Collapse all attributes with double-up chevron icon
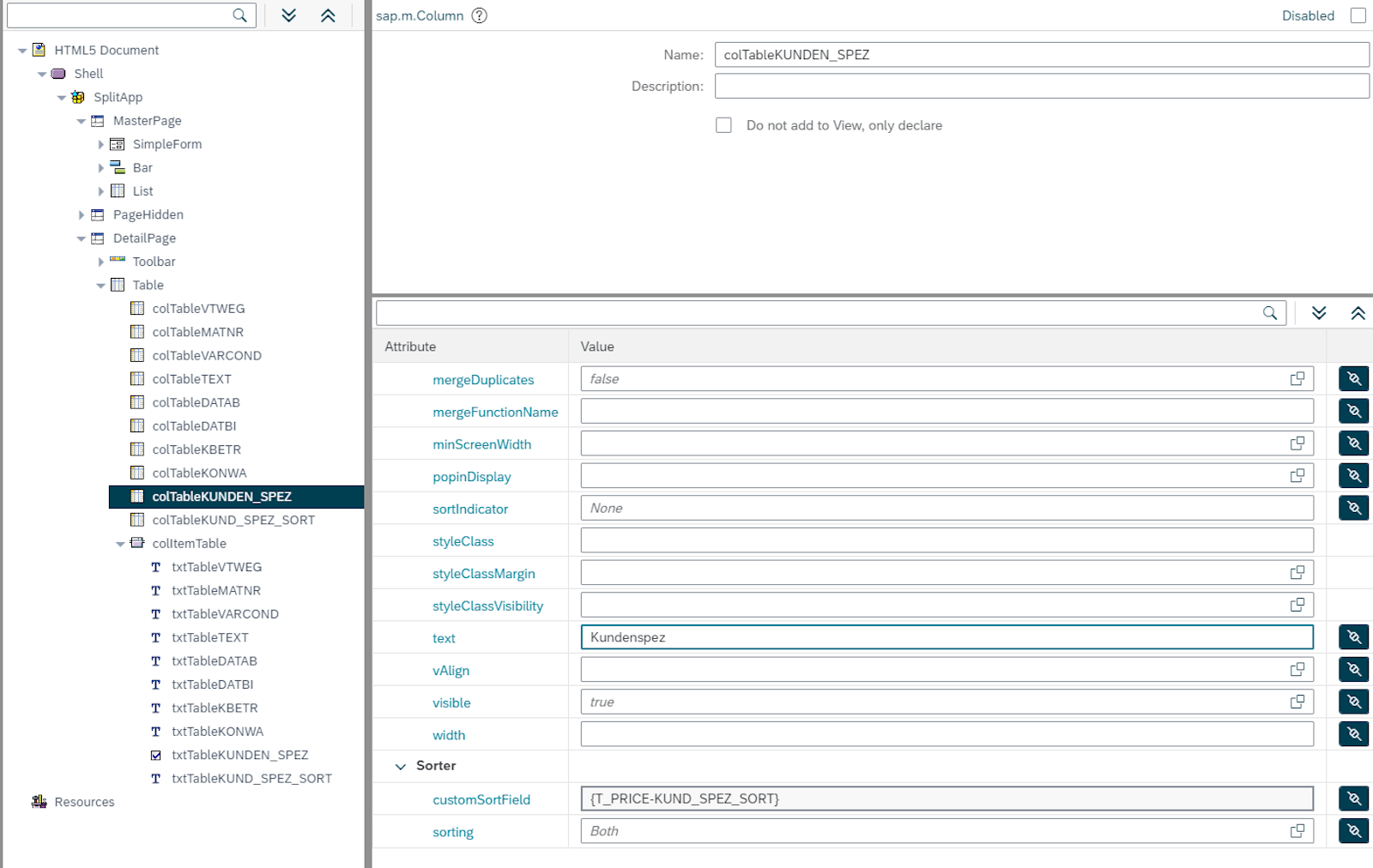This screenshot has height=868, width=1373. click(x=1358, y=312)
